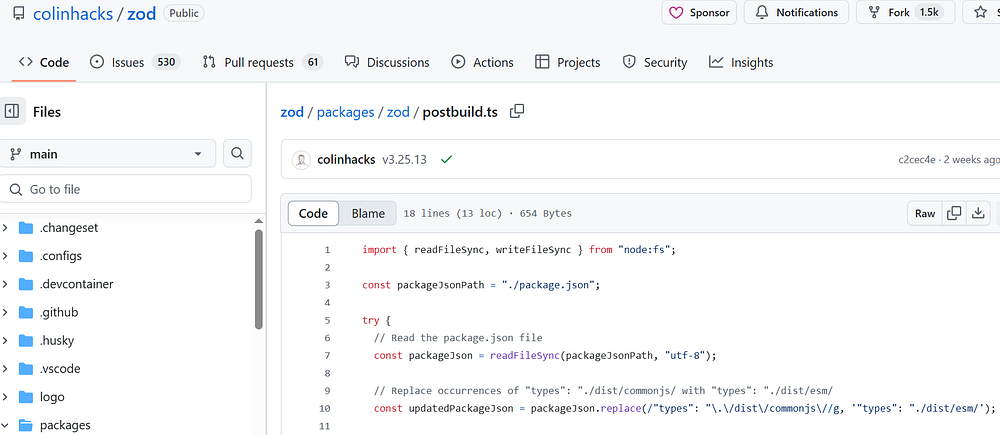1000x435 pixels.
Task: Click the Pull requests count badge 61
Action: [x=312, y=62]
